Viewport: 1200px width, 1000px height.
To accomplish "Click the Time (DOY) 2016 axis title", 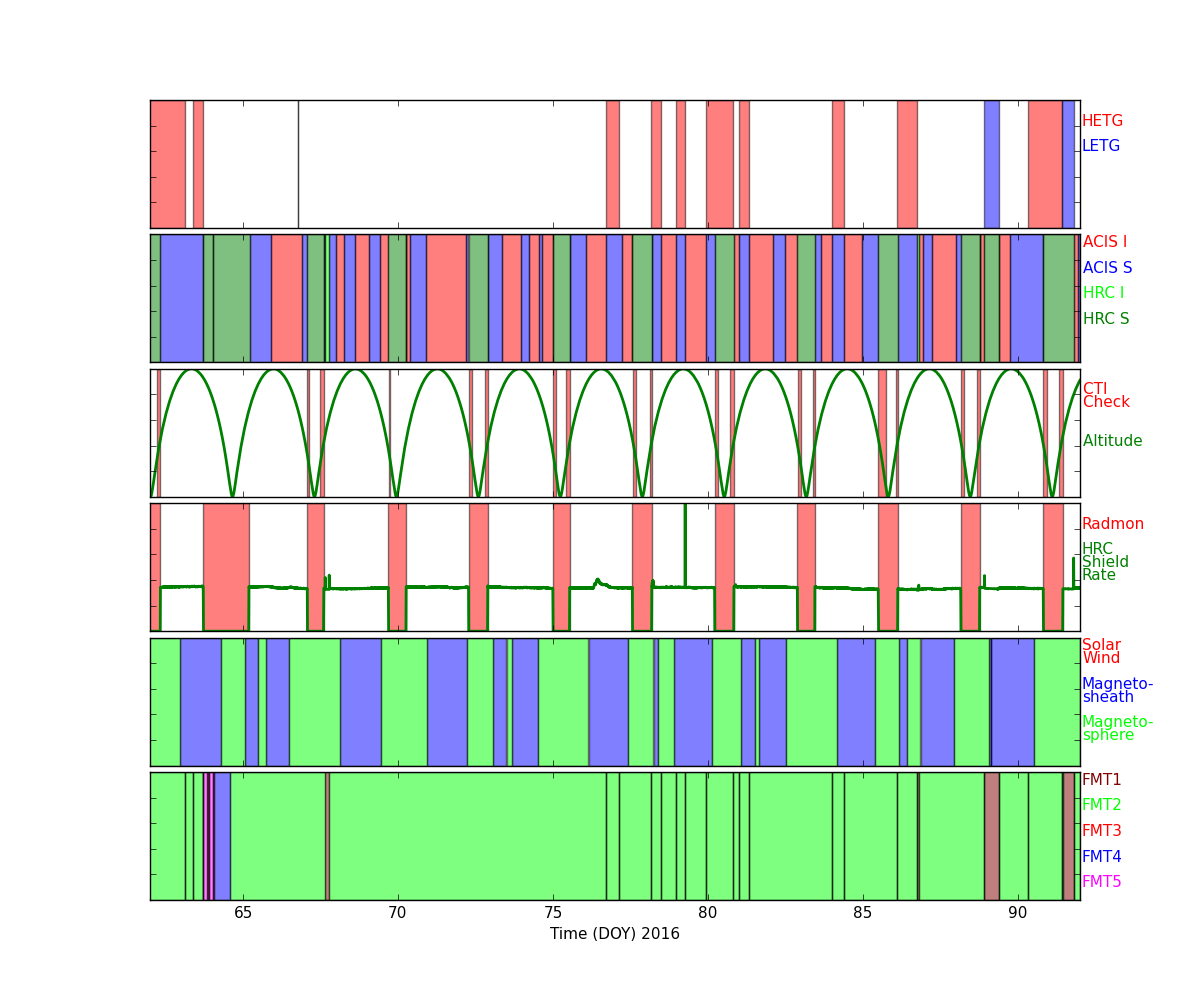I will [614, 934].
